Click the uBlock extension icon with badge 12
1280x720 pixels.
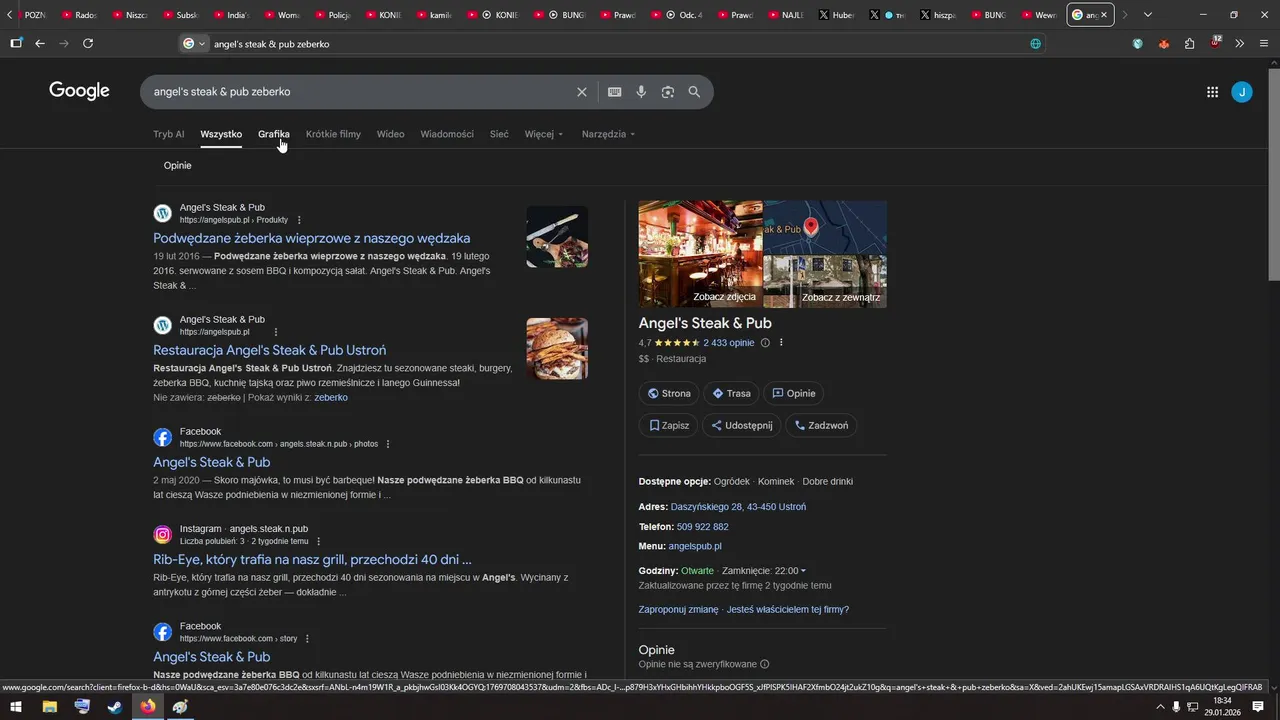1215,43
